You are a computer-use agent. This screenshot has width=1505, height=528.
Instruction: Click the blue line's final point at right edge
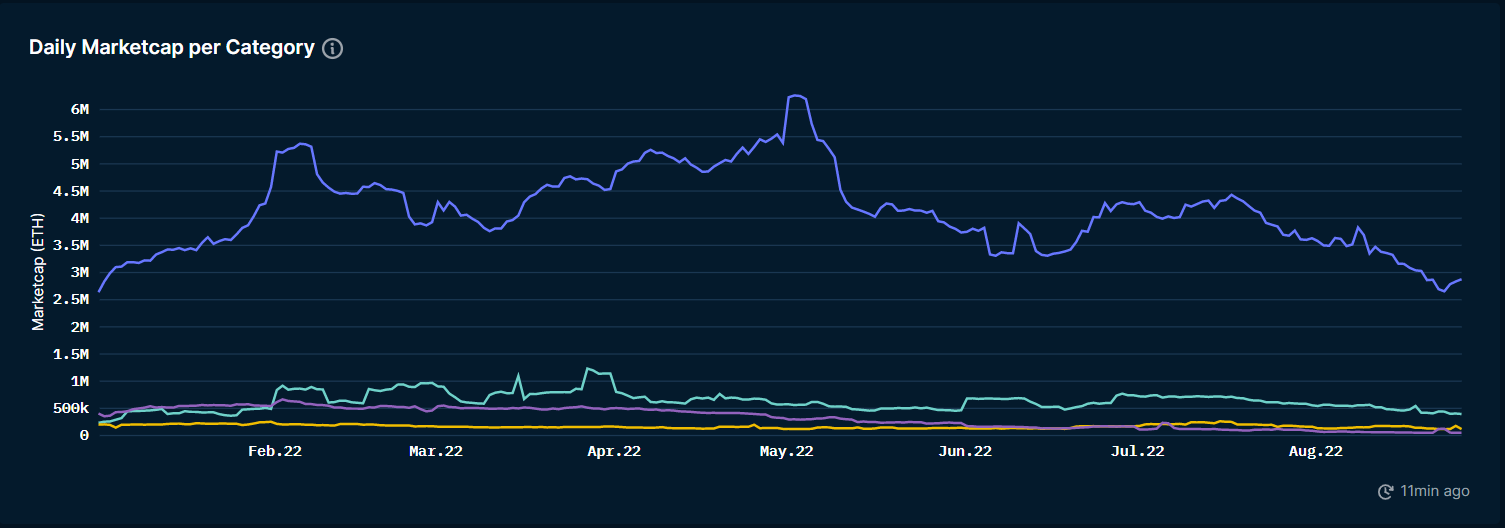[1460, 279]
